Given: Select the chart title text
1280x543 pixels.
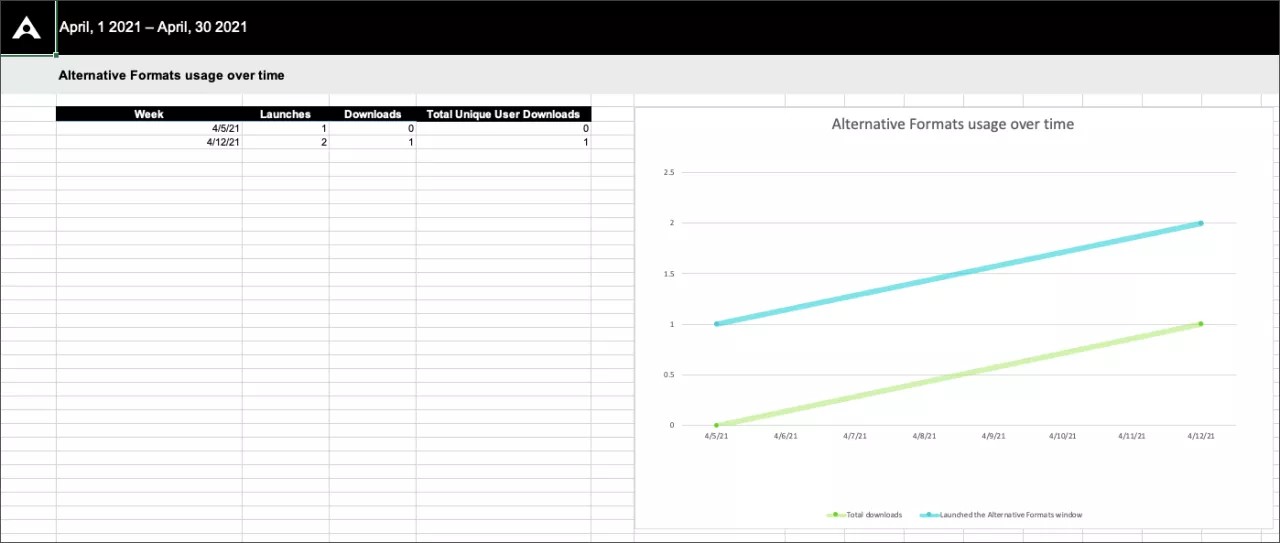Looking at the screenshot, I should tap(952, 124).
